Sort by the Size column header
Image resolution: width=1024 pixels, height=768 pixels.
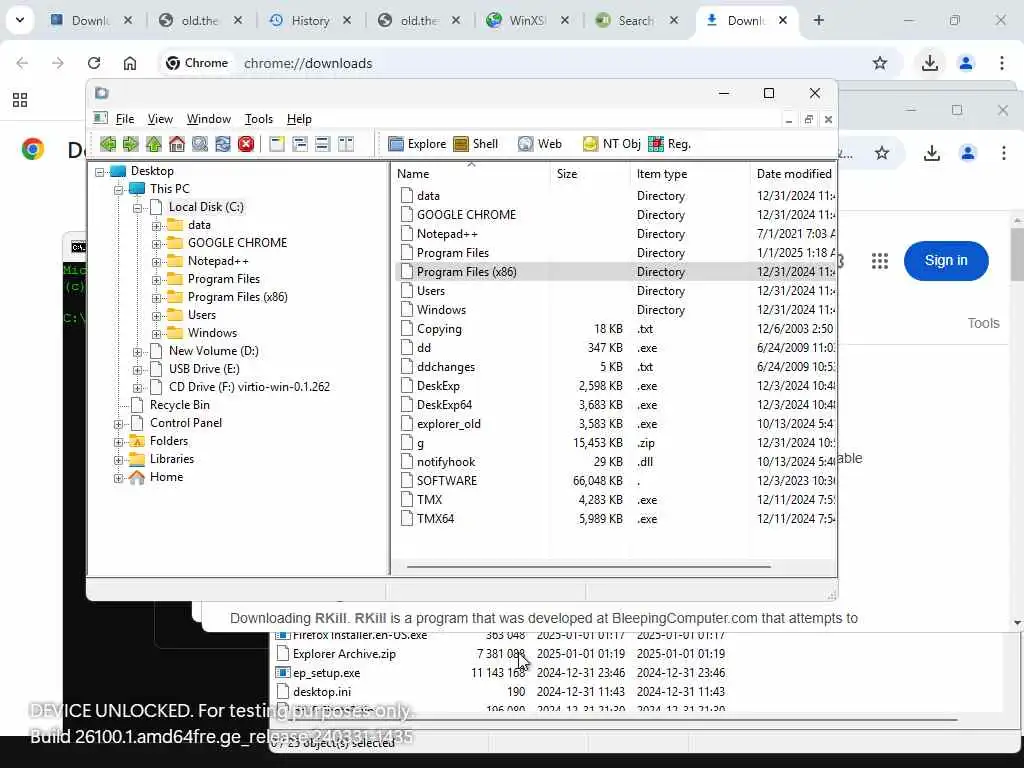coord(590,174)
